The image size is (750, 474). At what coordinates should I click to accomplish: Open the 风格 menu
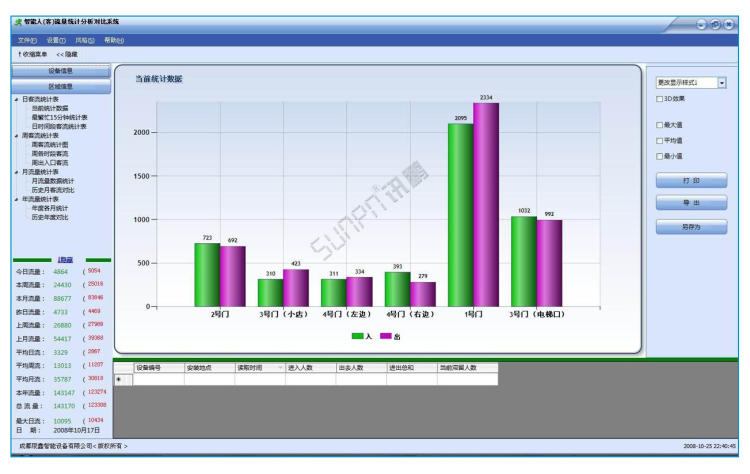click(x=84, y=40)
